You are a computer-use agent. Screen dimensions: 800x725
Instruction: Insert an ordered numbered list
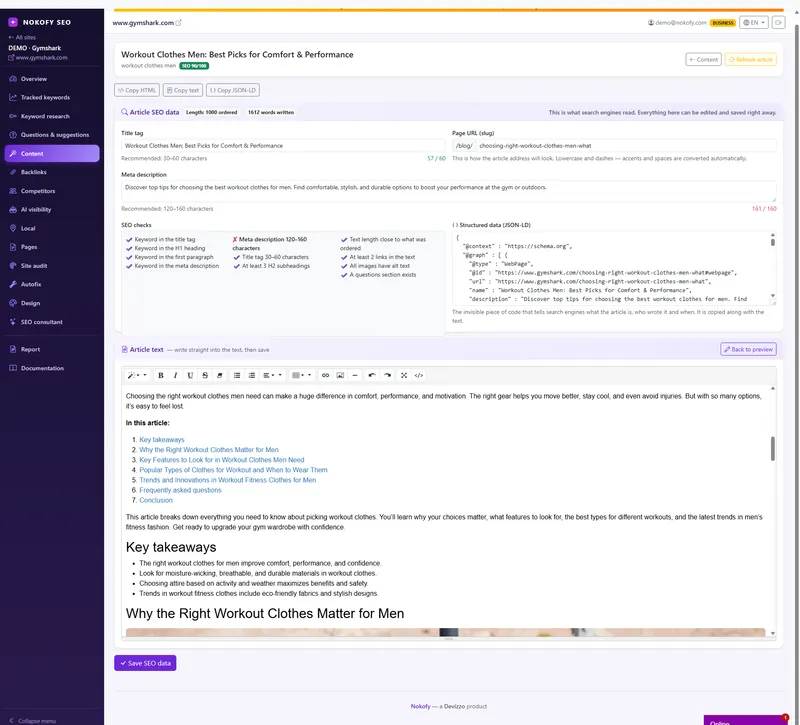pyautogui.click(x=252, y=376)
